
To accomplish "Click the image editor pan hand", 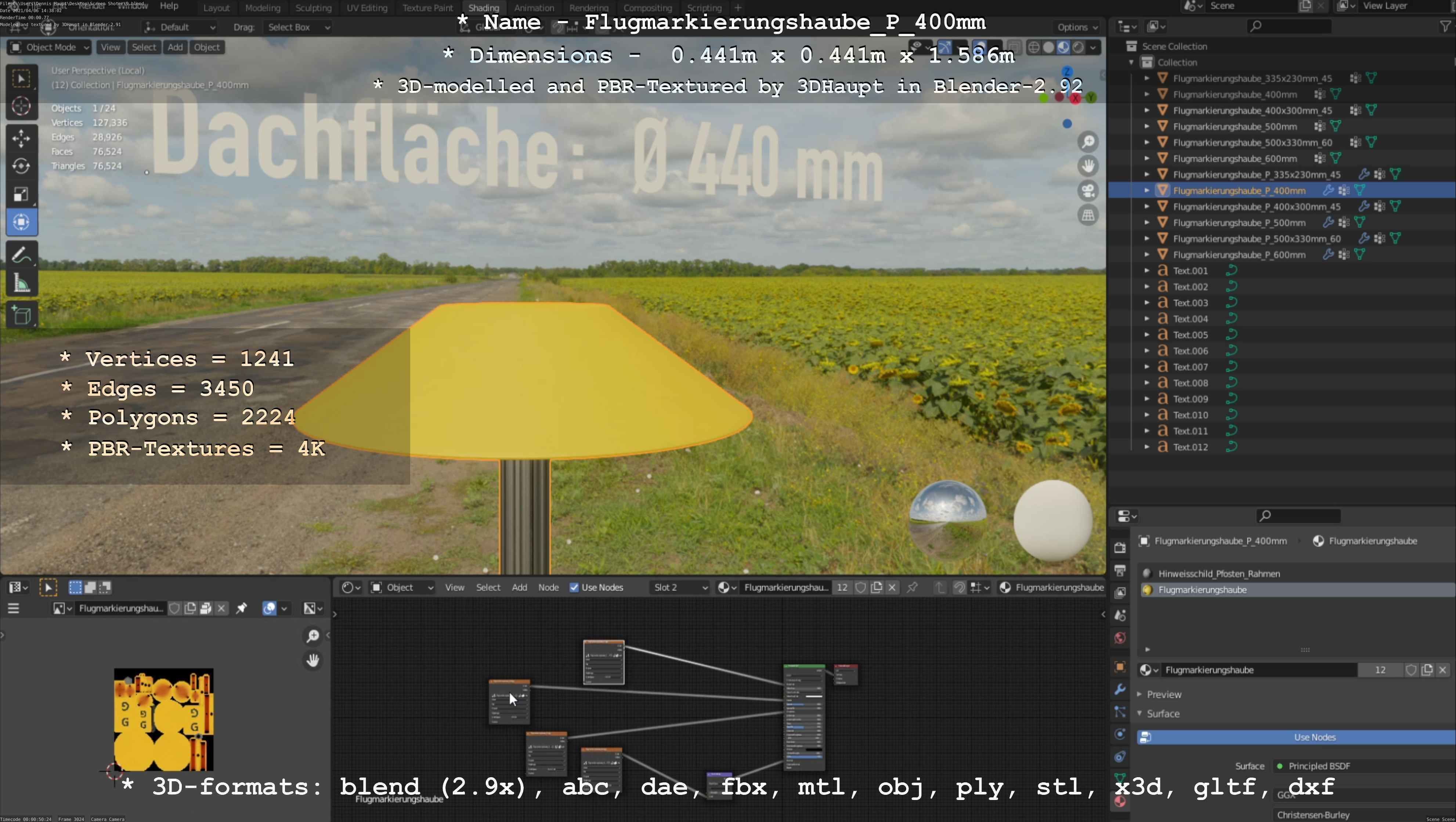I will click(x=312, y=660).
